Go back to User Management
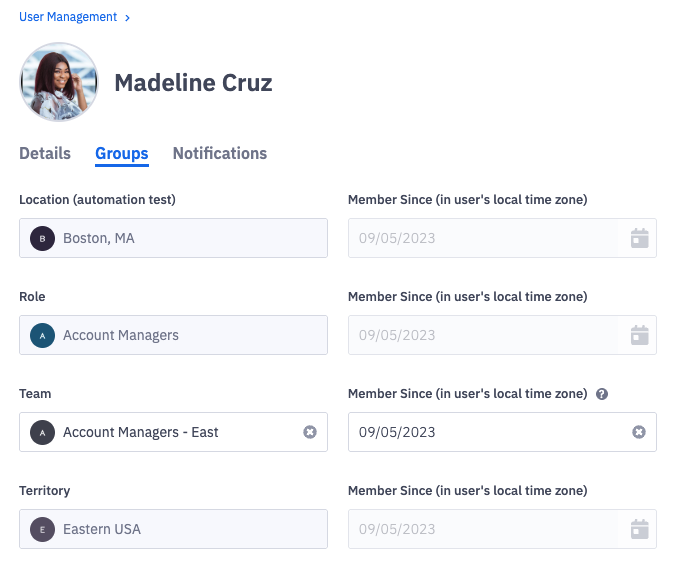This screenshot has height=563, width=680. (x=68, y=17)
